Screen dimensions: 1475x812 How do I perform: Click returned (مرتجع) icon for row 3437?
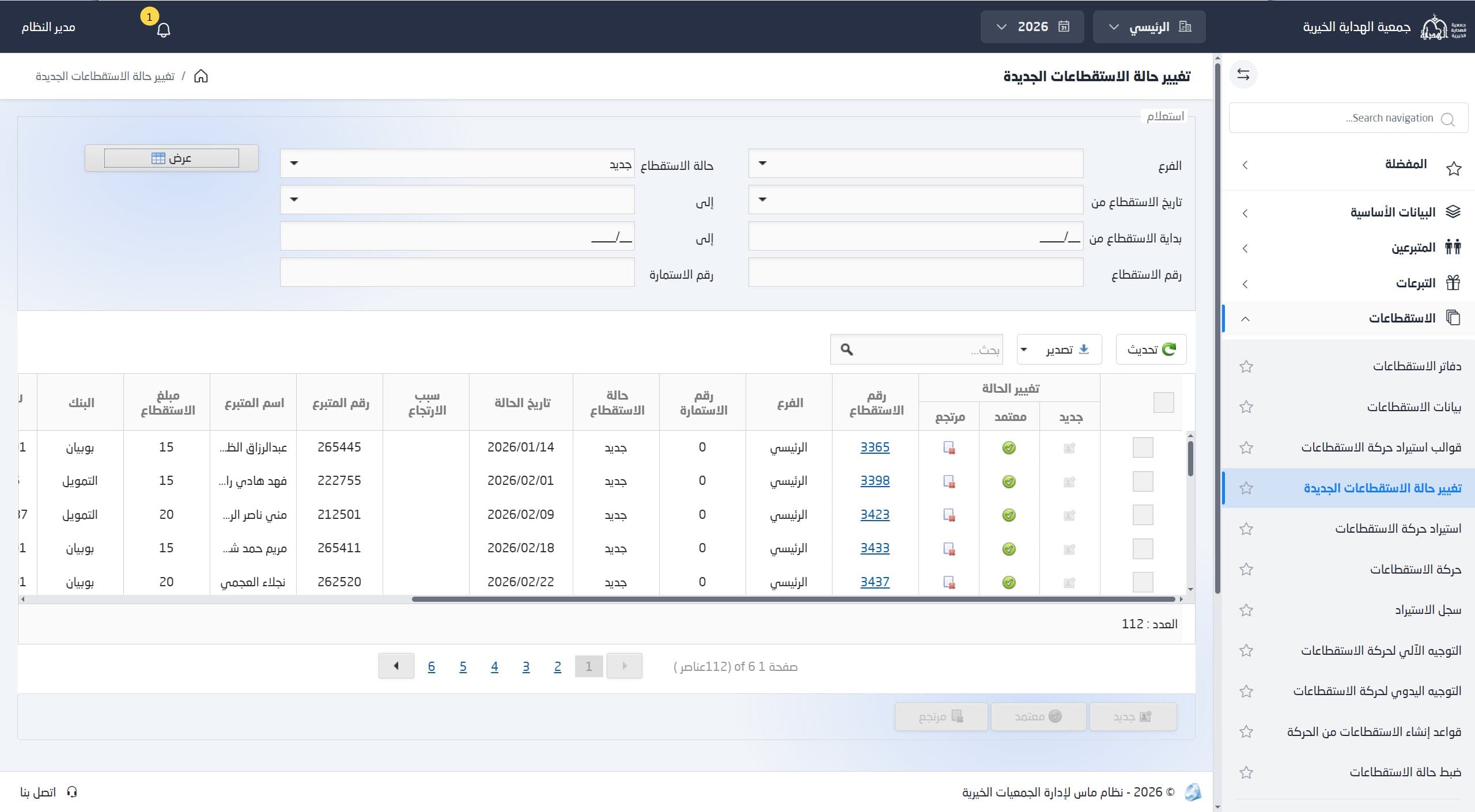tap(949, 582)
